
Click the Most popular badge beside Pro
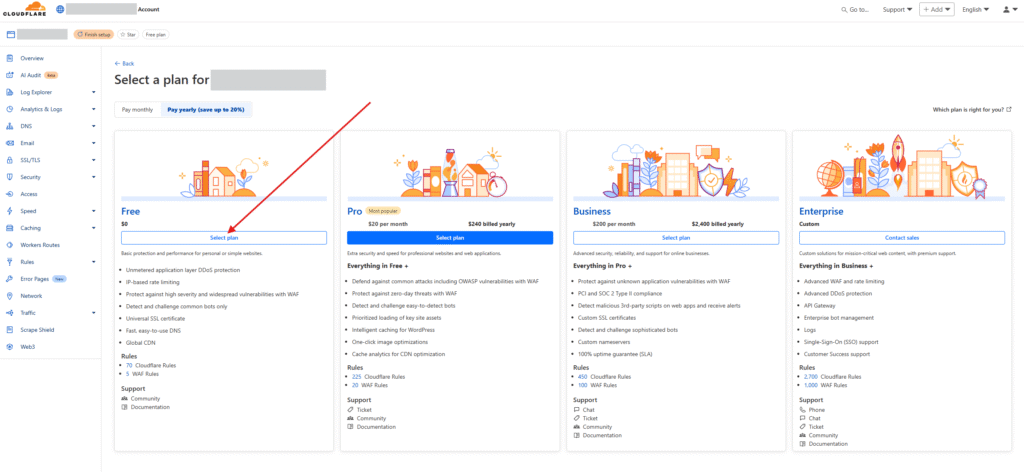(x=383, y=211)
